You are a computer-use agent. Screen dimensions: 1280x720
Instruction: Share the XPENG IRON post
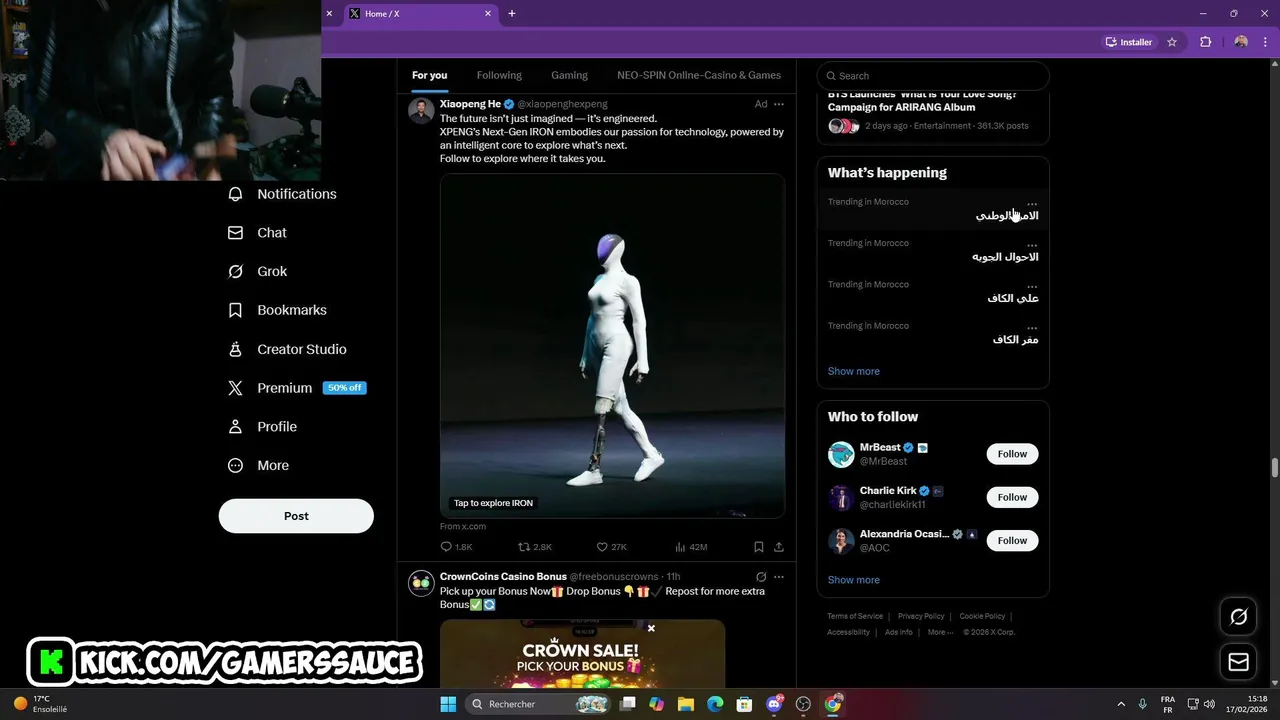pyautogui.click(x=779, y=547)
